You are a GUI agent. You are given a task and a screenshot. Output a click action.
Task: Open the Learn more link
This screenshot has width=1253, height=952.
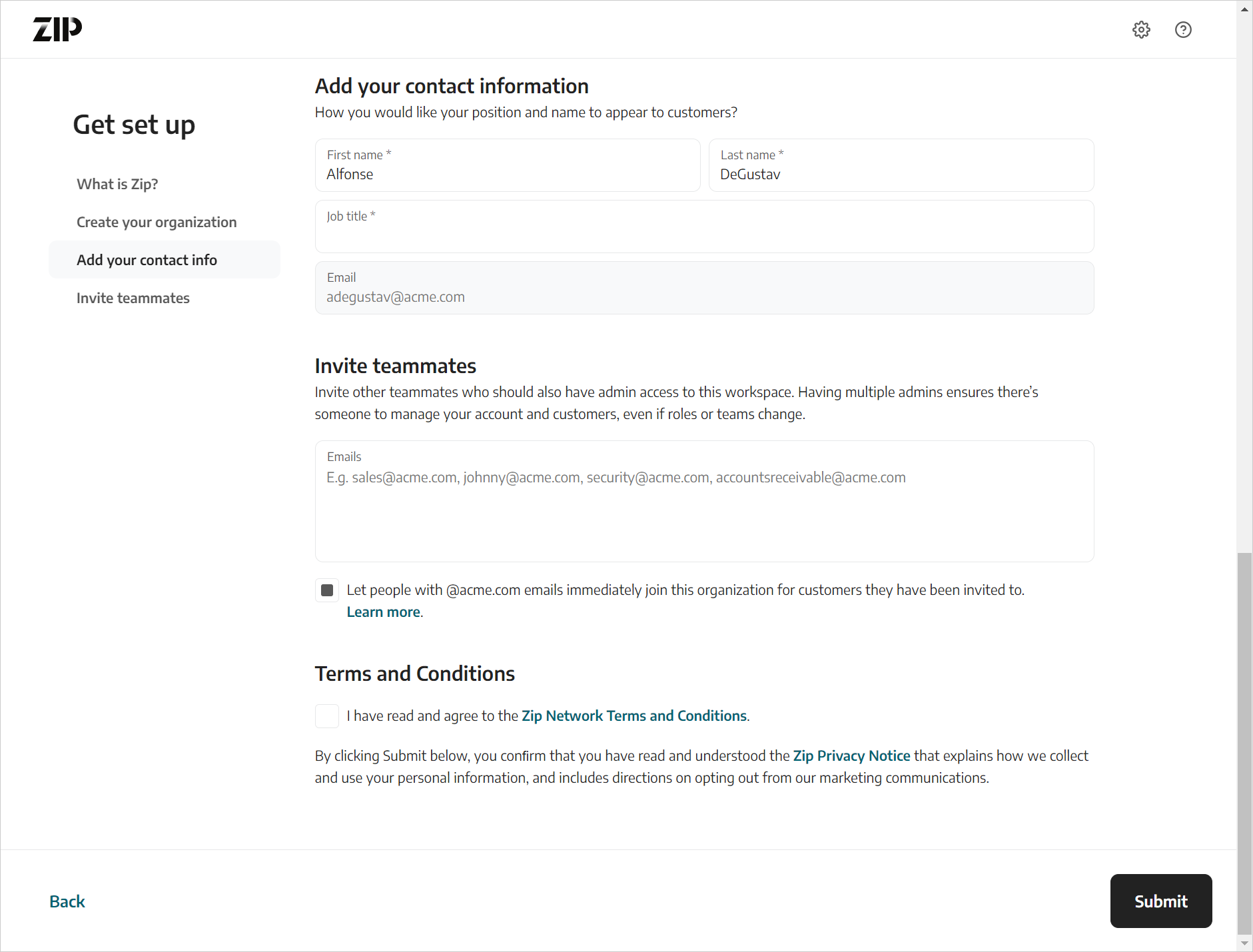(x=383, y=611)
